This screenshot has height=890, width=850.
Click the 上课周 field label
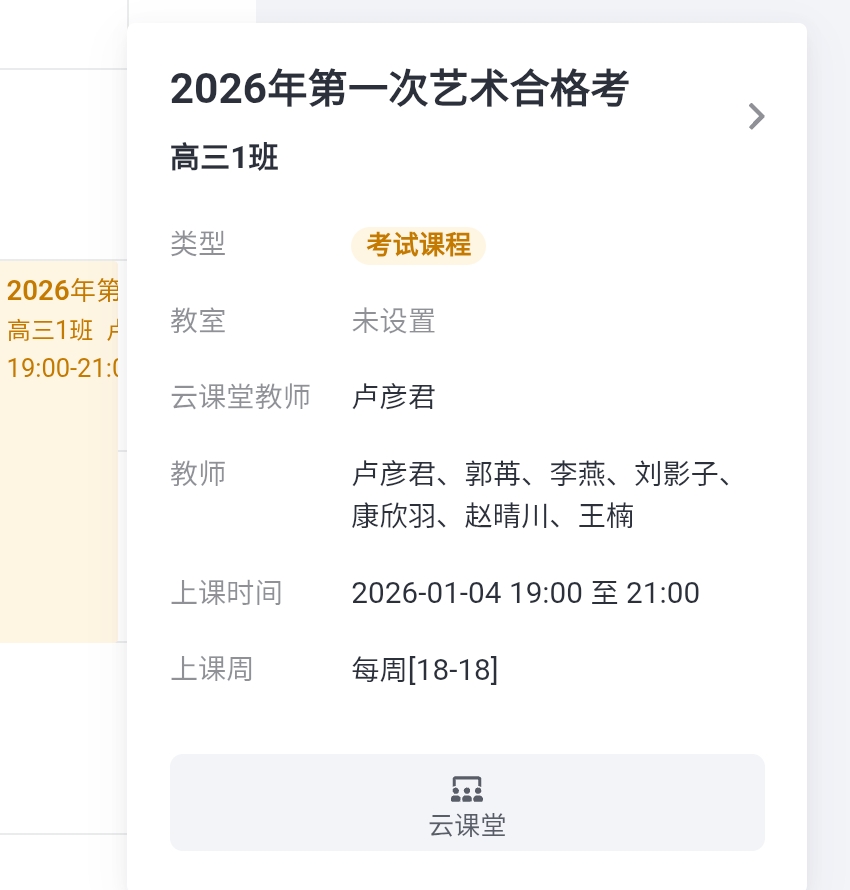pos(211,669)
